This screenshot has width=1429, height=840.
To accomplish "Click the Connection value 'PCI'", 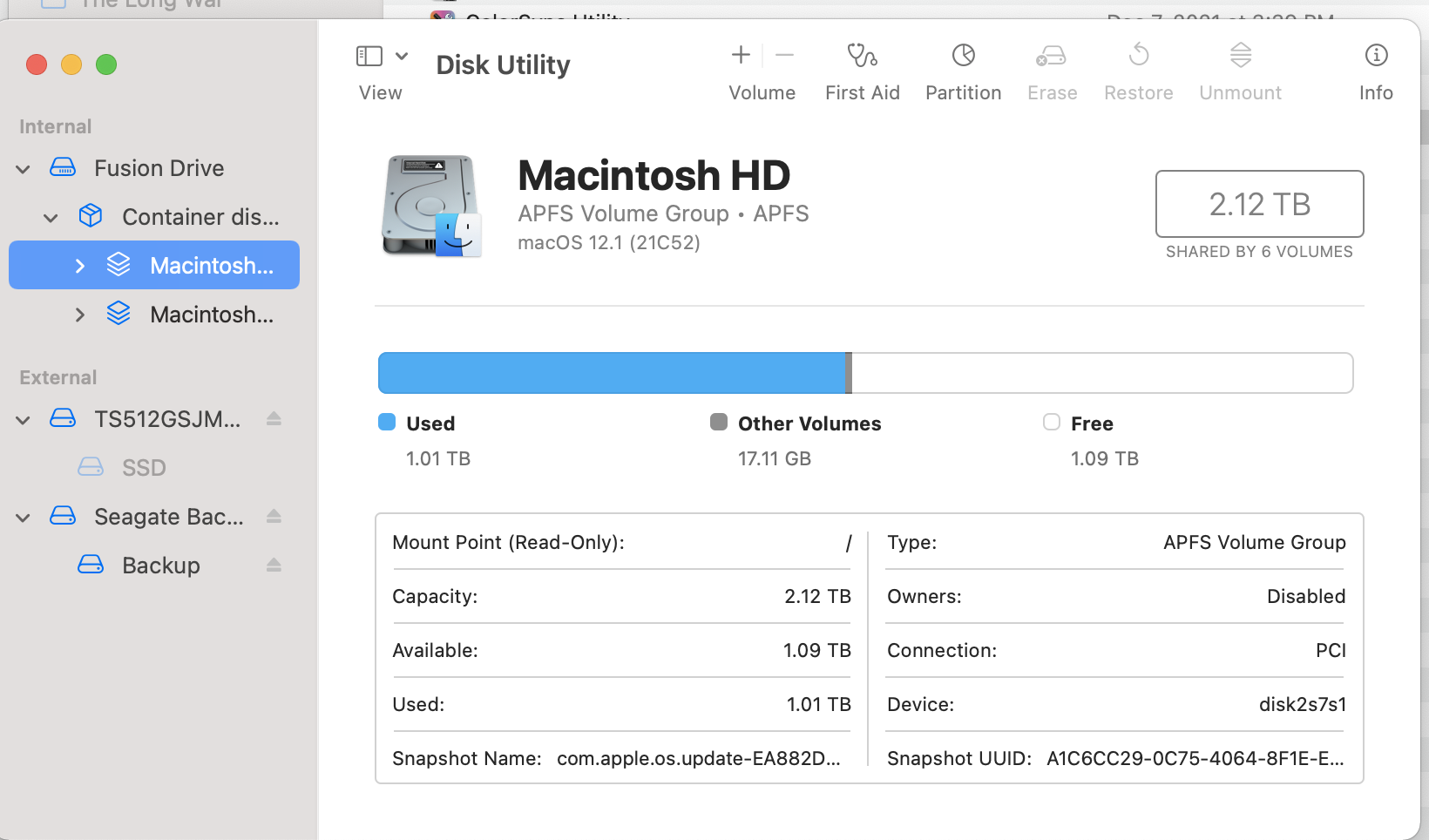I will [x=1331, y=651].
